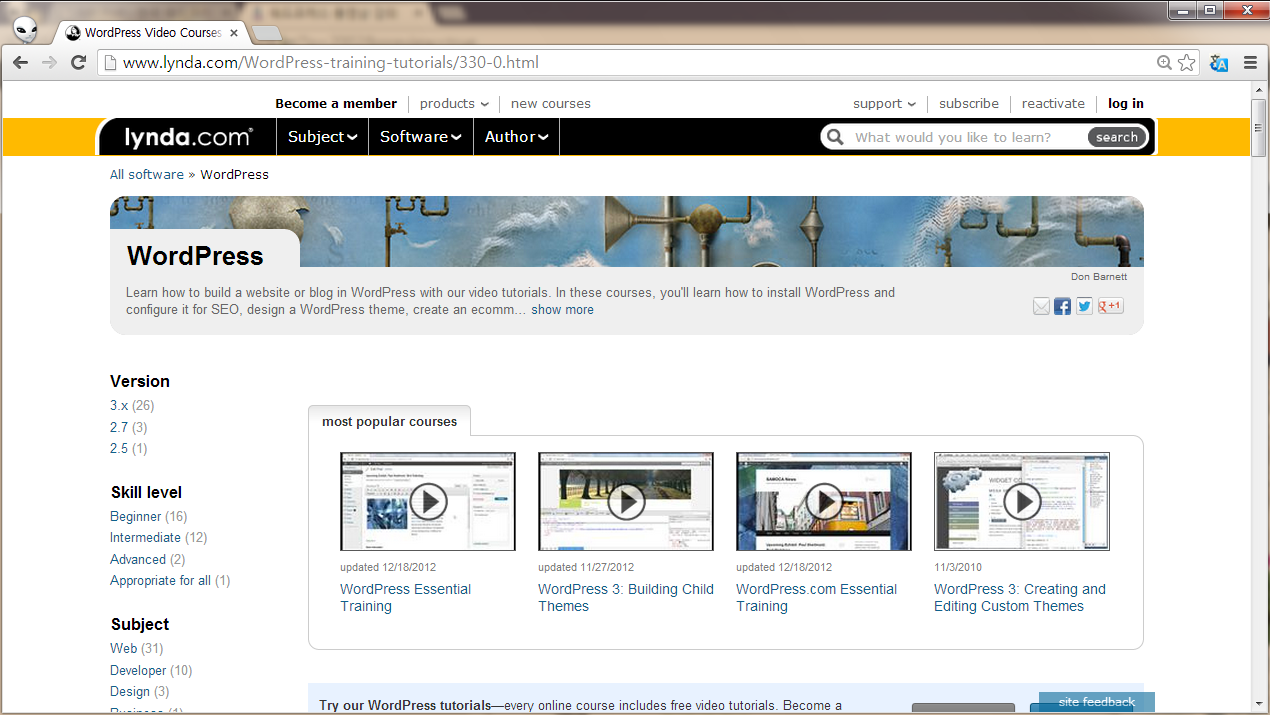Click the search button

pos(1117,137)
